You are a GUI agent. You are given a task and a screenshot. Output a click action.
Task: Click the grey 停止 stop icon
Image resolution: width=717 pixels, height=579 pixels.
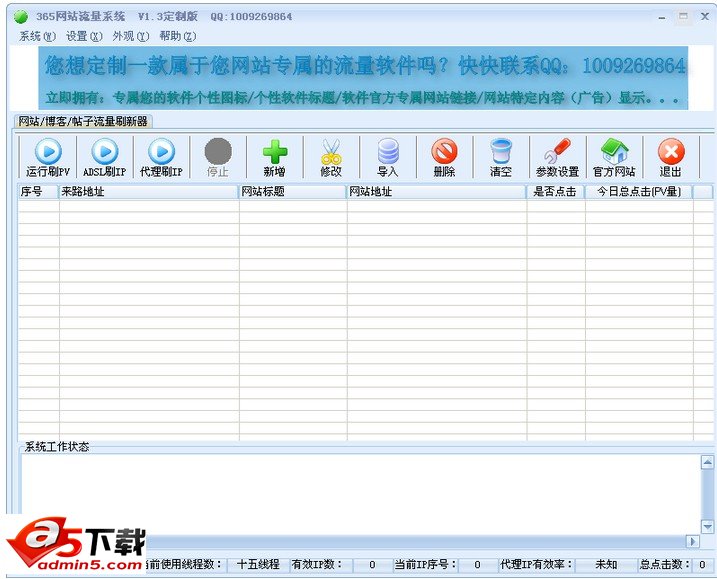tap(218, 151)
